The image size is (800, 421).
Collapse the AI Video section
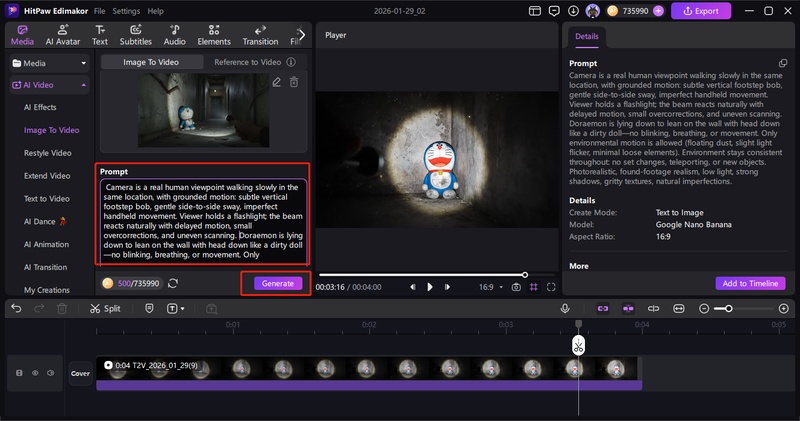pyautogui.click(x=49, y=85)
